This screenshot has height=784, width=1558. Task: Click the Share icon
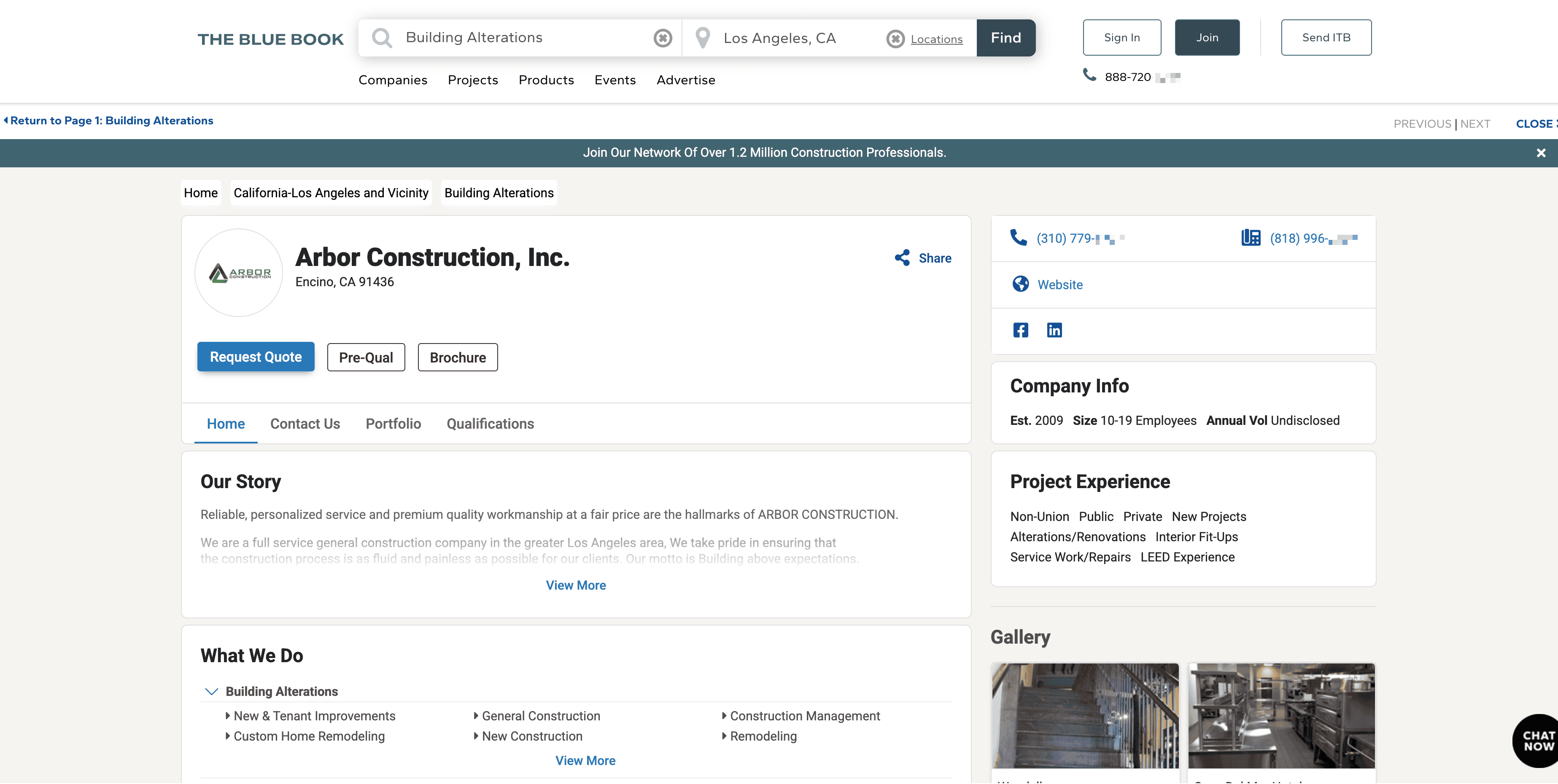tap(903, 258)
